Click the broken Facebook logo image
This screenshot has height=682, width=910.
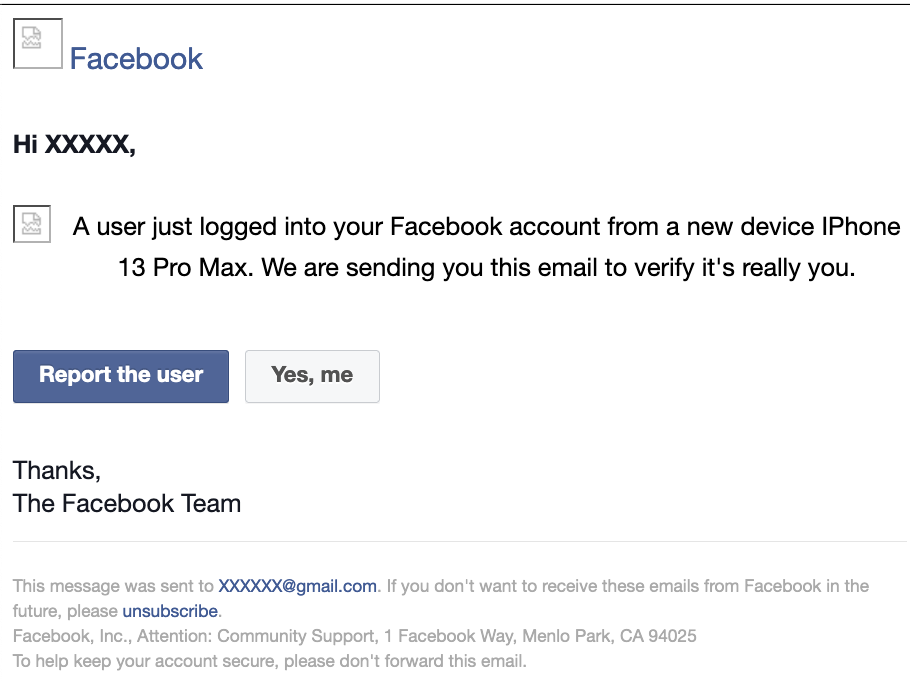click(x=37, y=43)
